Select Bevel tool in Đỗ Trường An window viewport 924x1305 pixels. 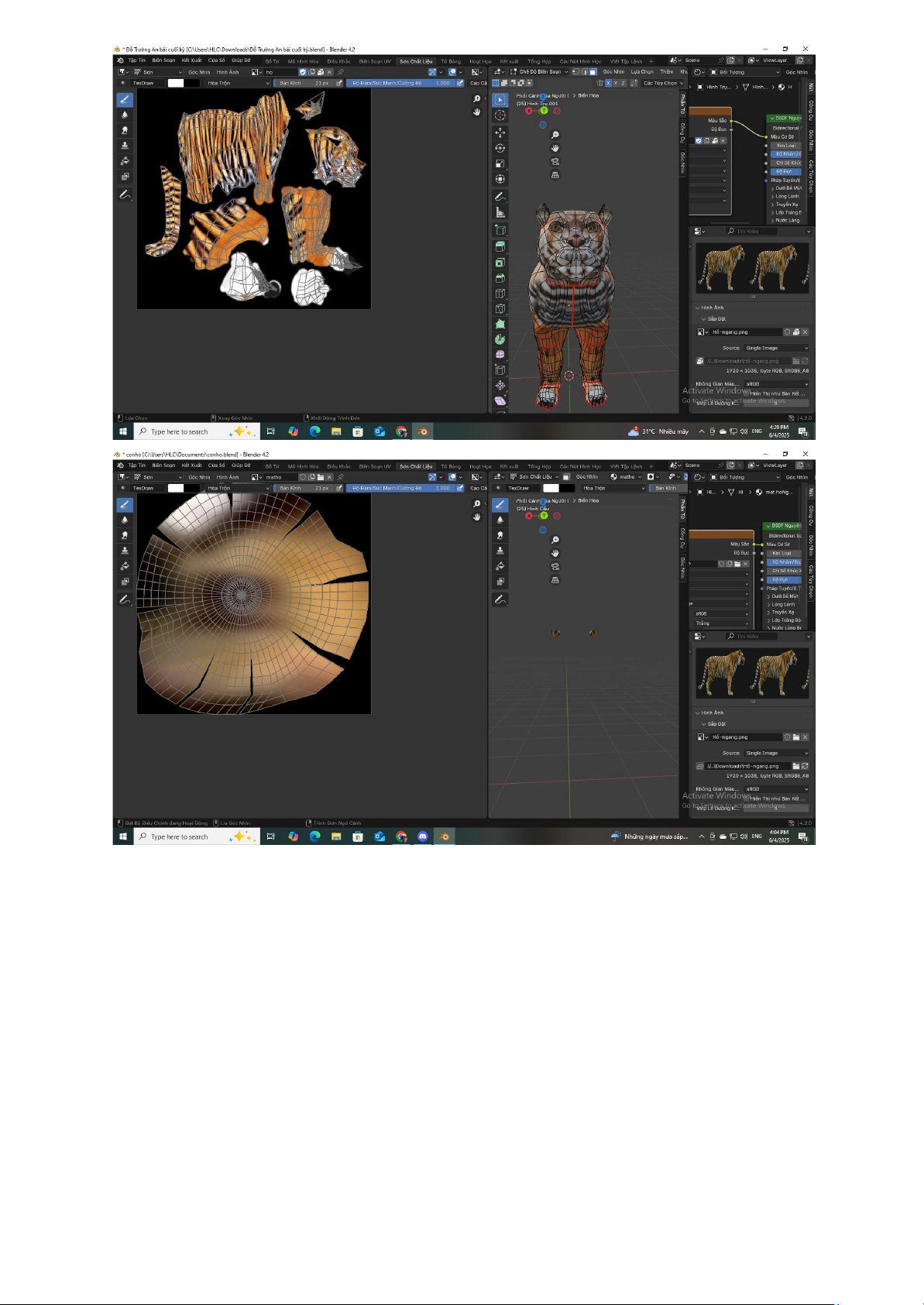pos(500,279)
